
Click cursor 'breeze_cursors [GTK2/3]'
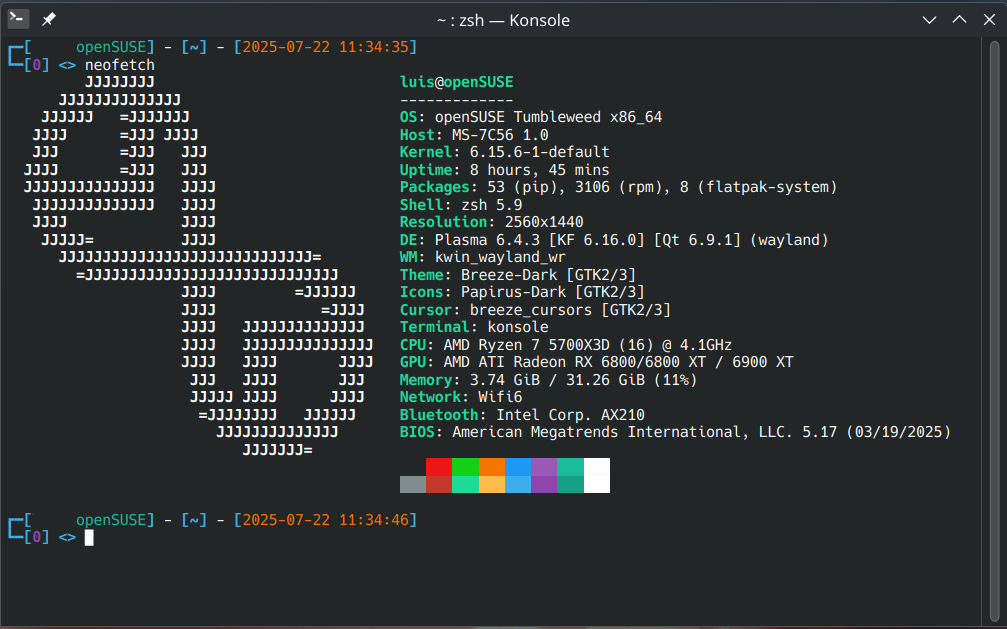coord(570,310)
